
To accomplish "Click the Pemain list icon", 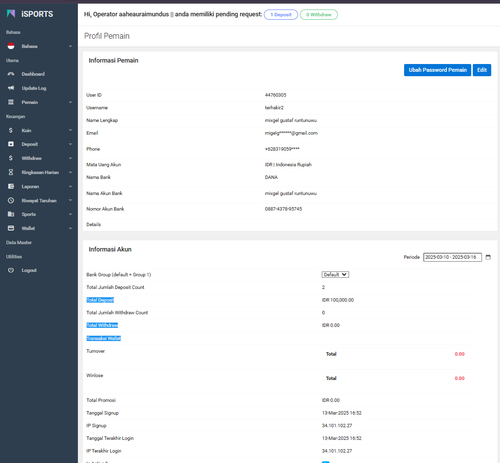I will coord(11,102).
